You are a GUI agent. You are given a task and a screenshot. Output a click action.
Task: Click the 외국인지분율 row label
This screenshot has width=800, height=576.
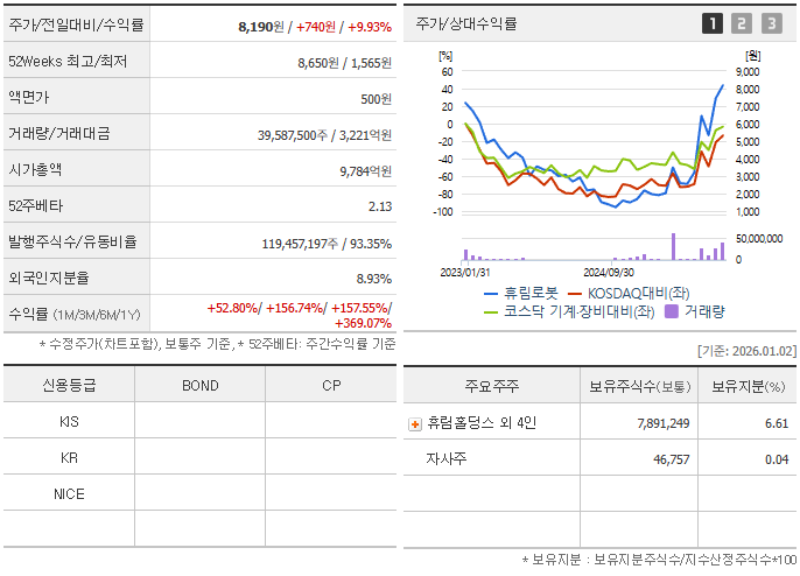pos(48,278)
